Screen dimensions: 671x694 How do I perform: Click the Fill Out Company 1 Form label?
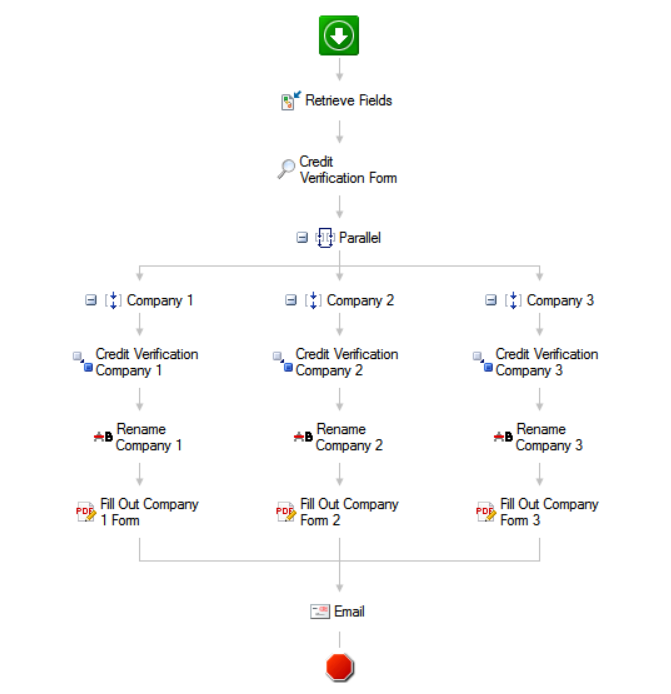(x=150, y=512)
